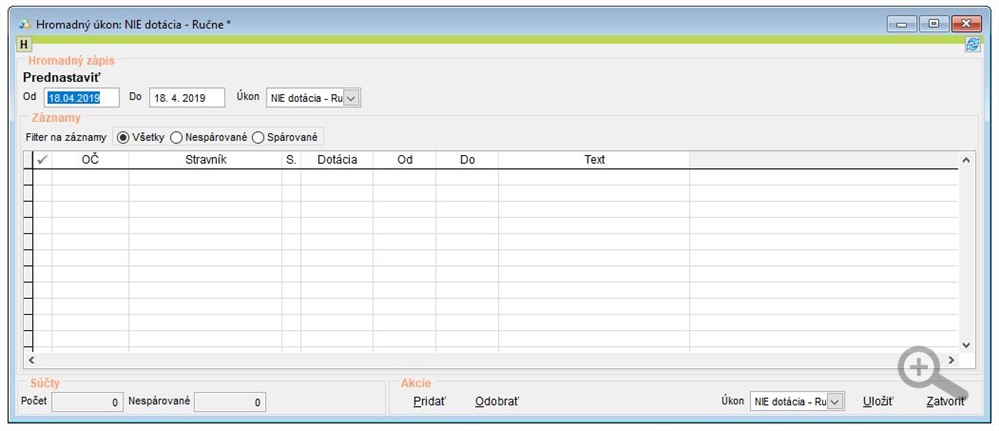Expand the bottom Úkon combo box
The height and width of the screenshot is (431, 999).
[836, 401]
